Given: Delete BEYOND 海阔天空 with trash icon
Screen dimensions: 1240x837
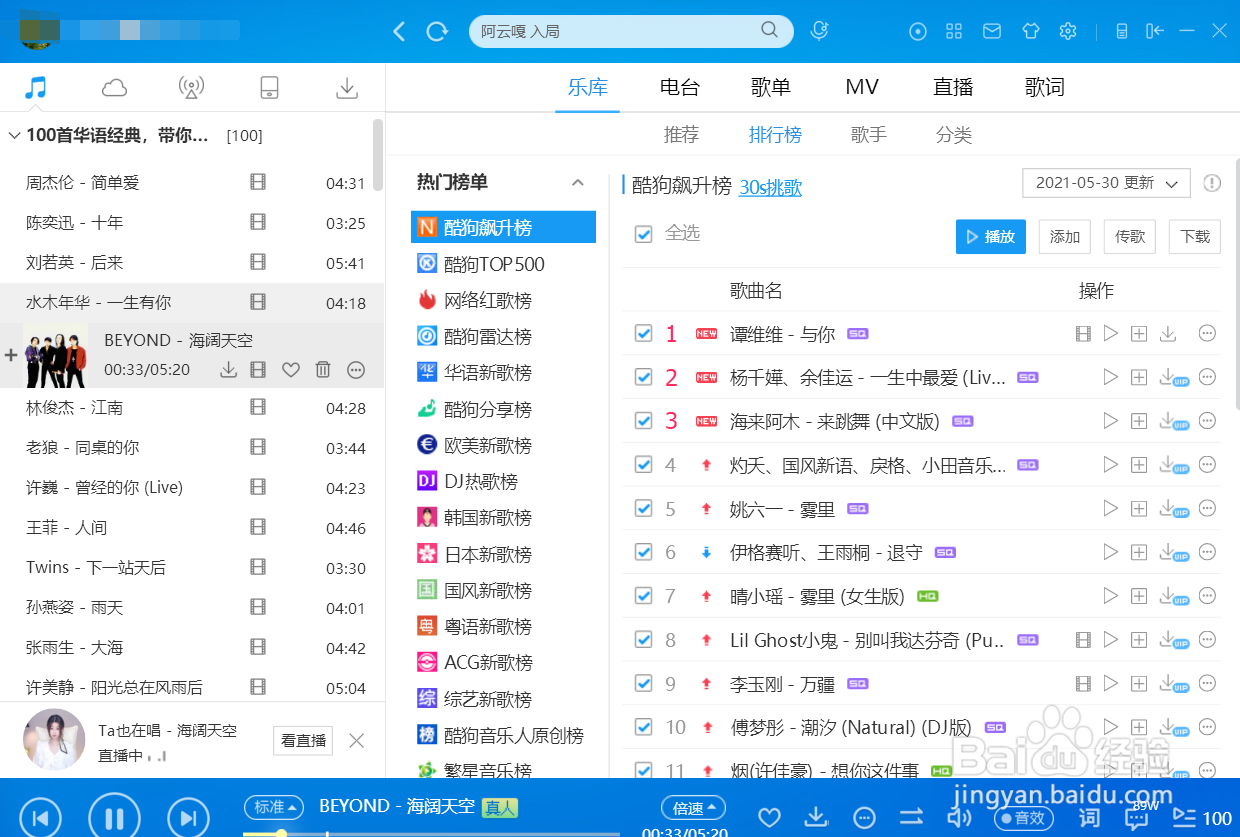Looking at the screenshot, I should (323, 370).
